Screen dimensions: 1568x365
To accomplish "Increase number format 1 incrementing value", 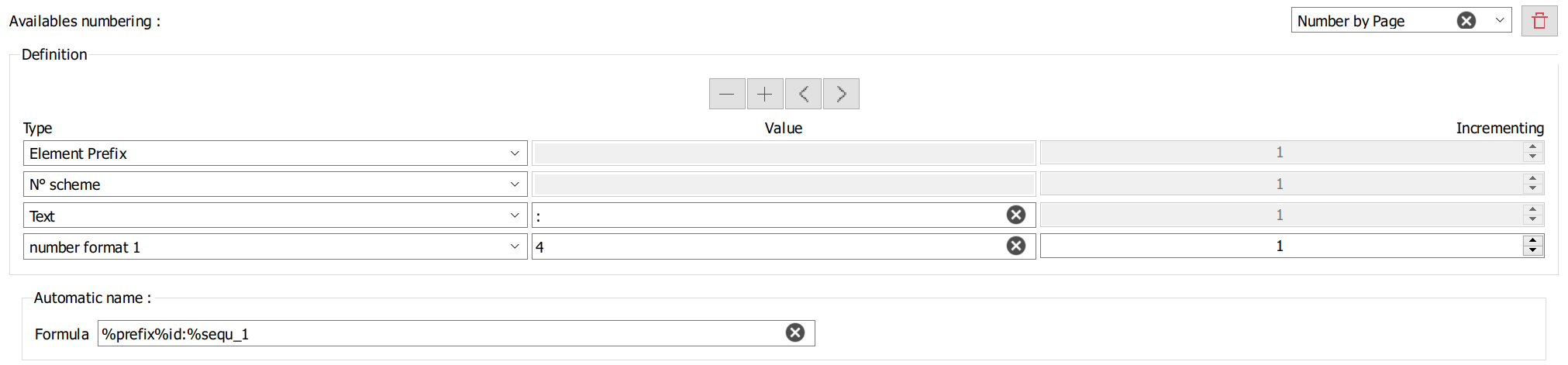I will [1532, 241].
